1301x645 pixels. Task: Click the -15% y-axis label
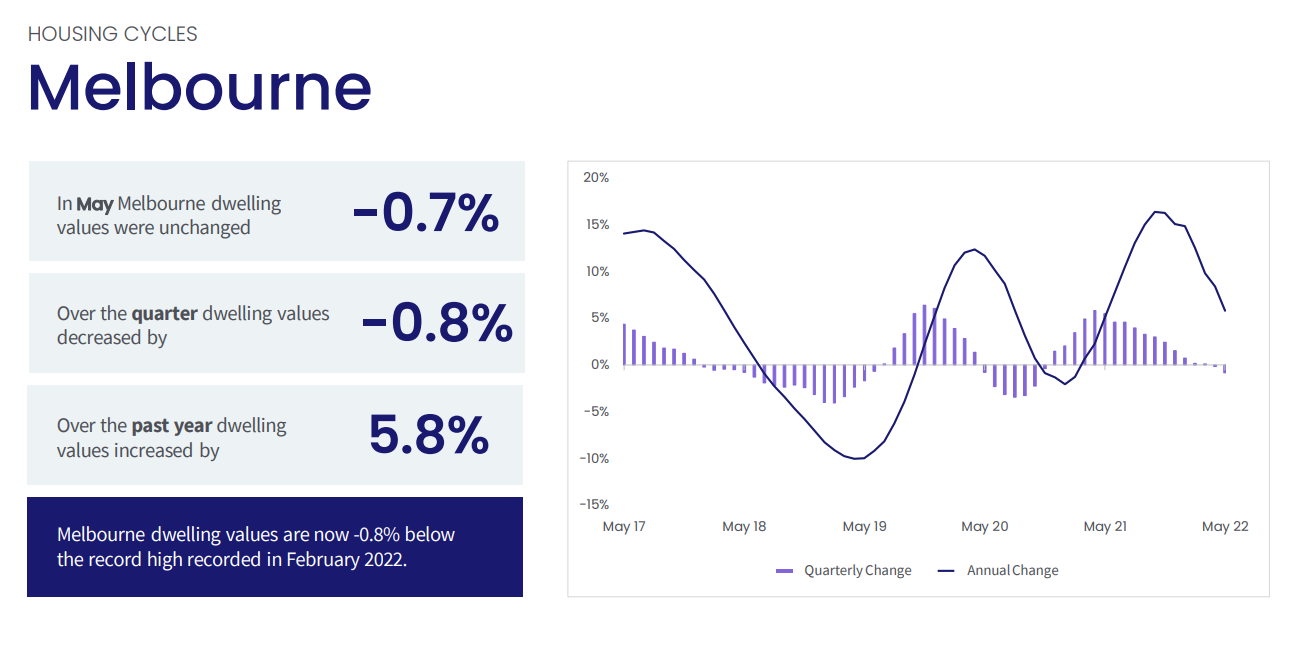tap(594, 505)
